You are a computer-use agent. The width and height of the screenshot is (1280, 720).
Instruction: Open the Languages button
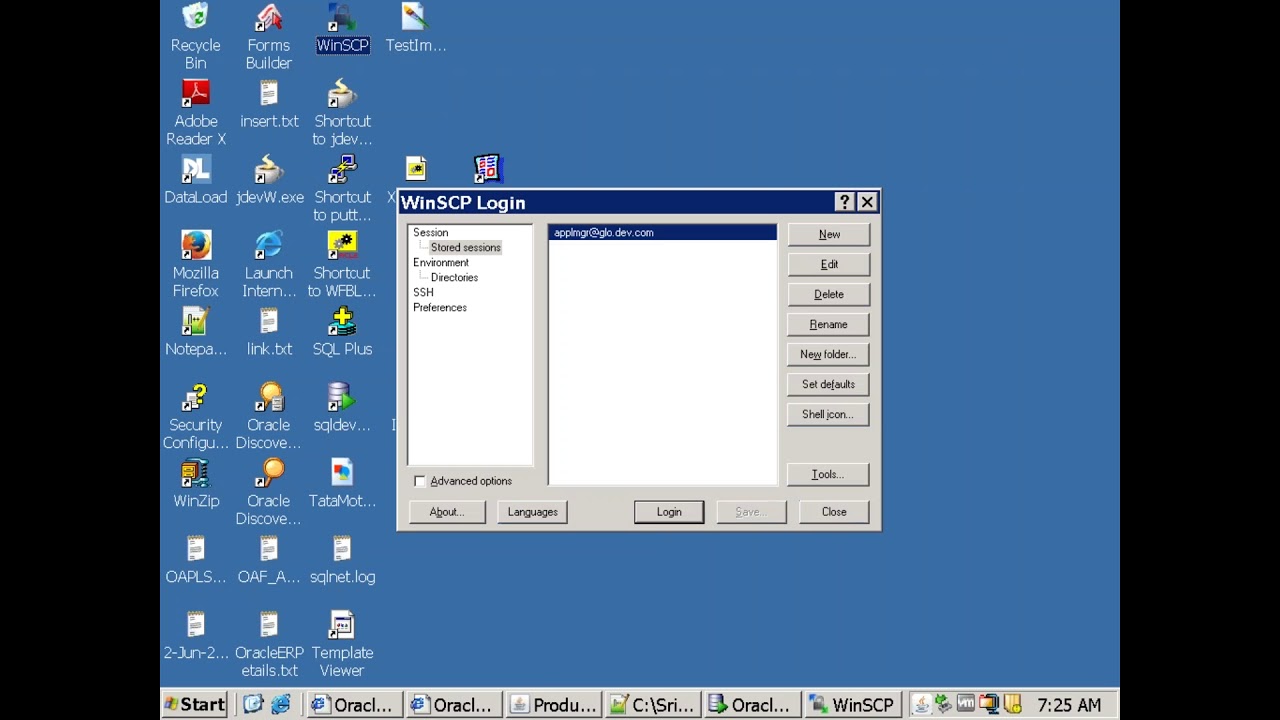532,511
